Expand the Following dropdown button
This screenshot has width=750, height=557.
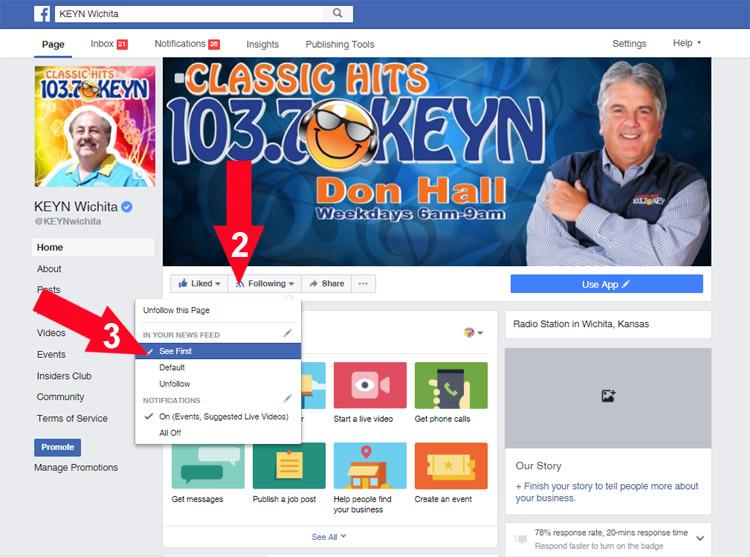(x=265, y=284)
